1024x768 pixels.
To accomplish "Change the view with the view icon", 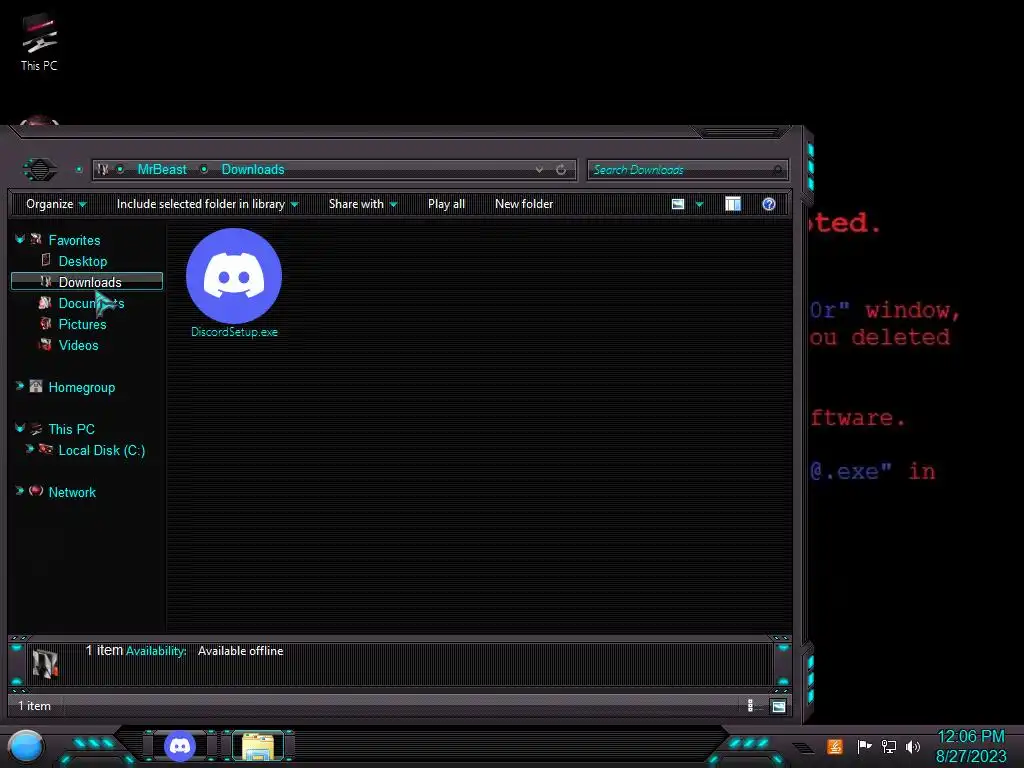I will click(678, 204).
